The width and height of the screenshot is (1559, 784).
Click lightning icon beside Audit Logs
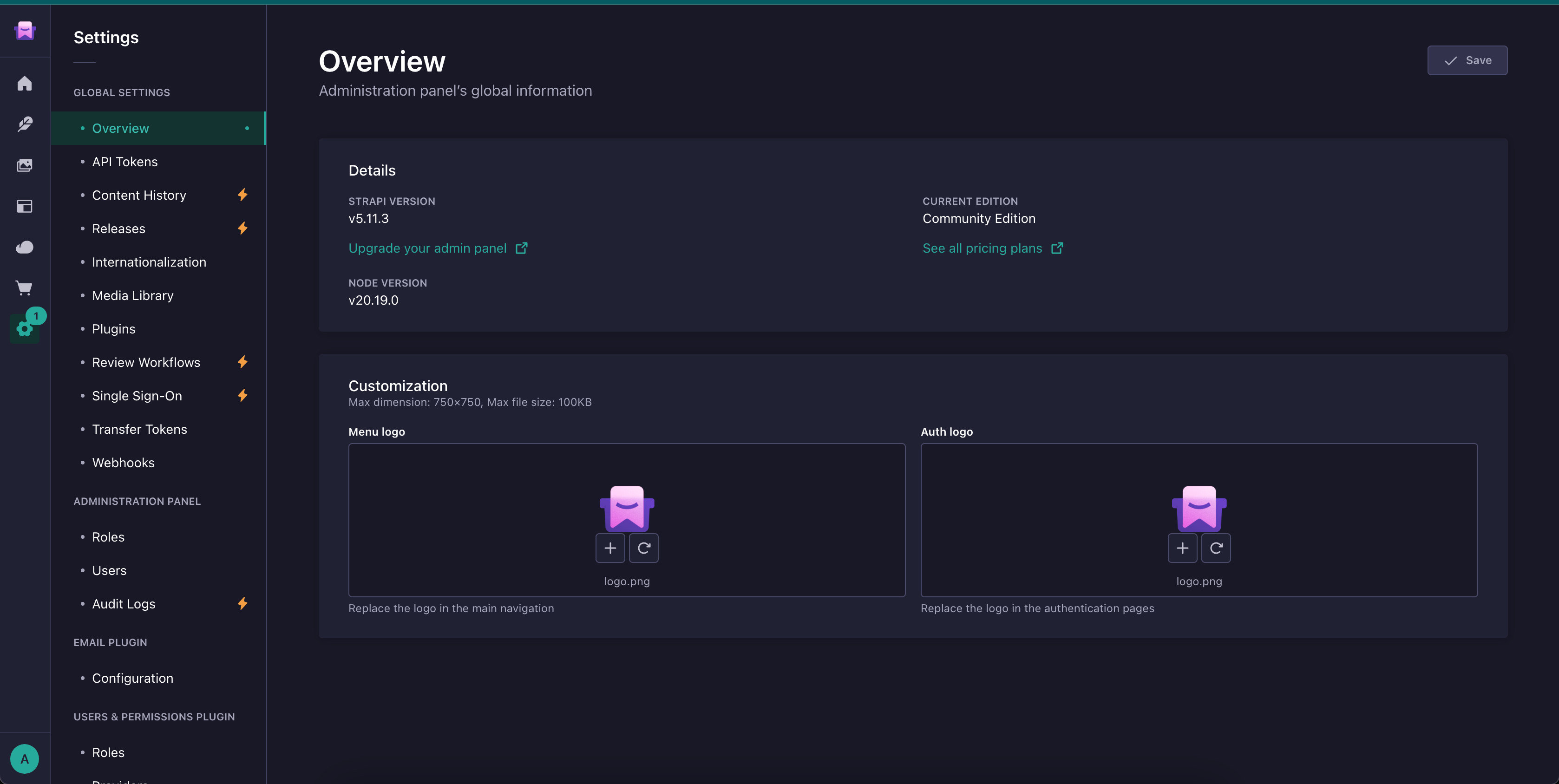pyautogui.click(x=242, y=603)
